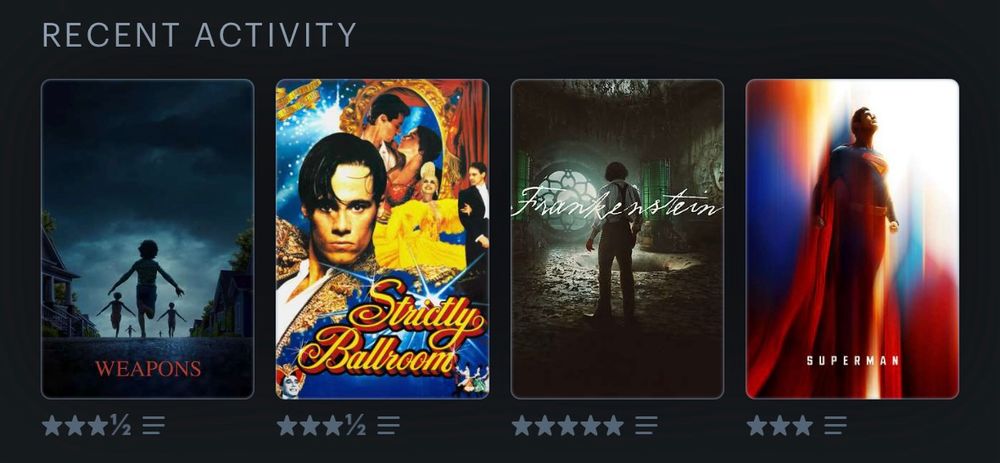Open the review icon below Strictly Ballroom

(x=388, y=425)
